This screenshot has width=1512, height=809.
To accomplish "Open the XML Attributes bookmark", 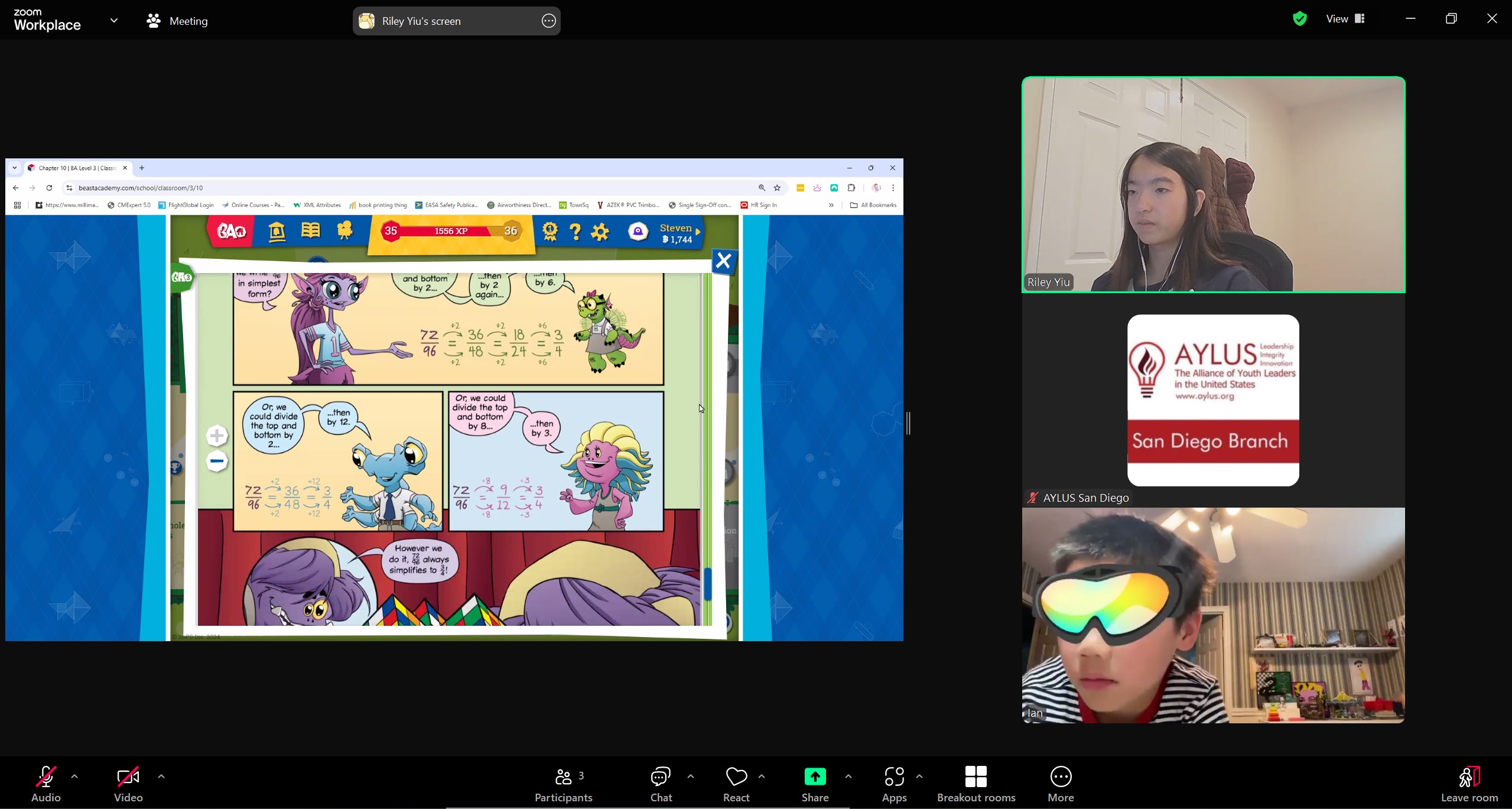I will tap(317, 205).
